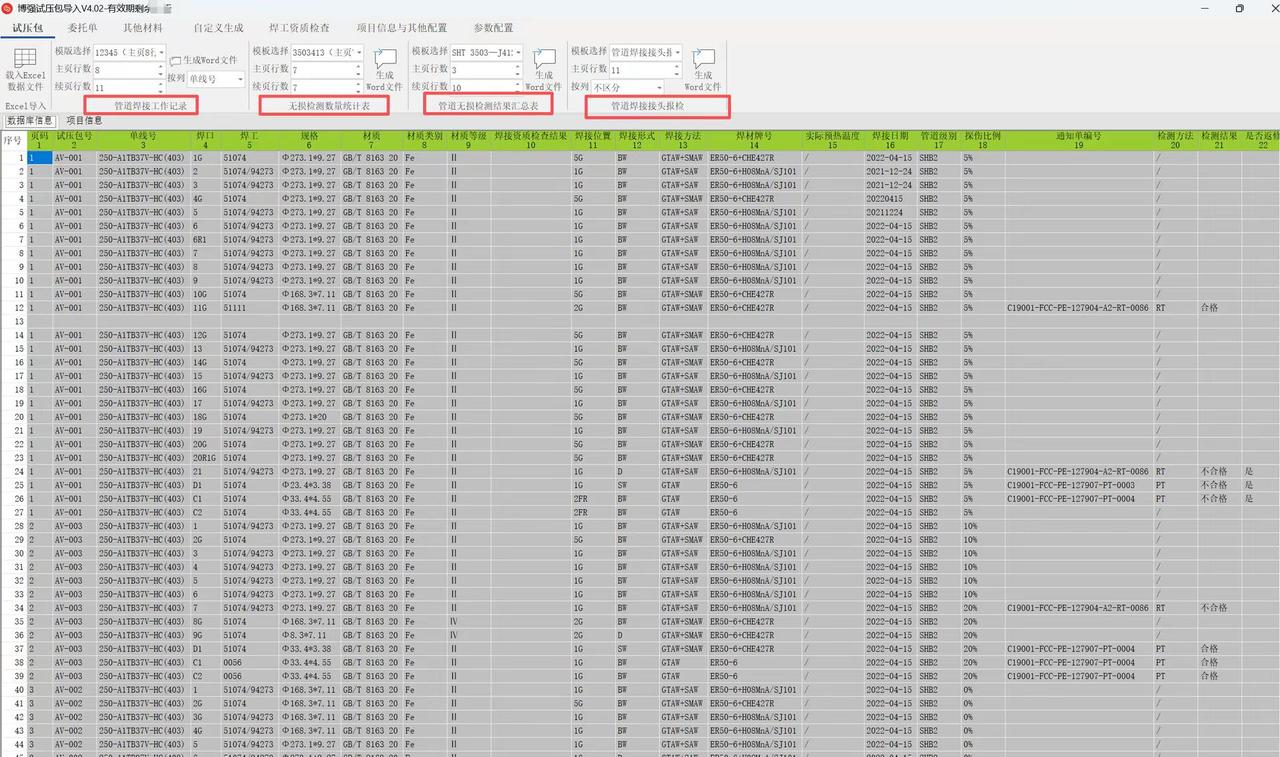Screen dimensions: 1280x757
Task: Select the 数据库信息 sub-tab
Action: pyautogui.click(x=30, y=120)
